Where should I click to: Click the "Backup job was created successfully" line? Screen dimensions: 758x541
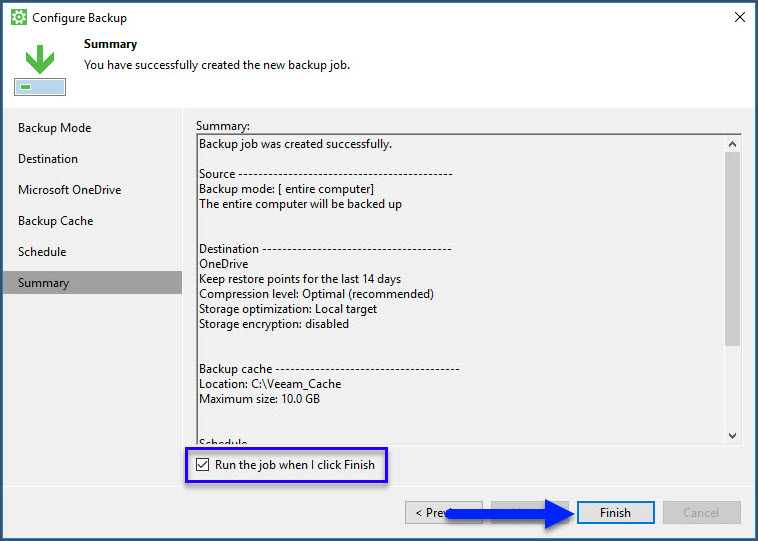tap(295, 144)
